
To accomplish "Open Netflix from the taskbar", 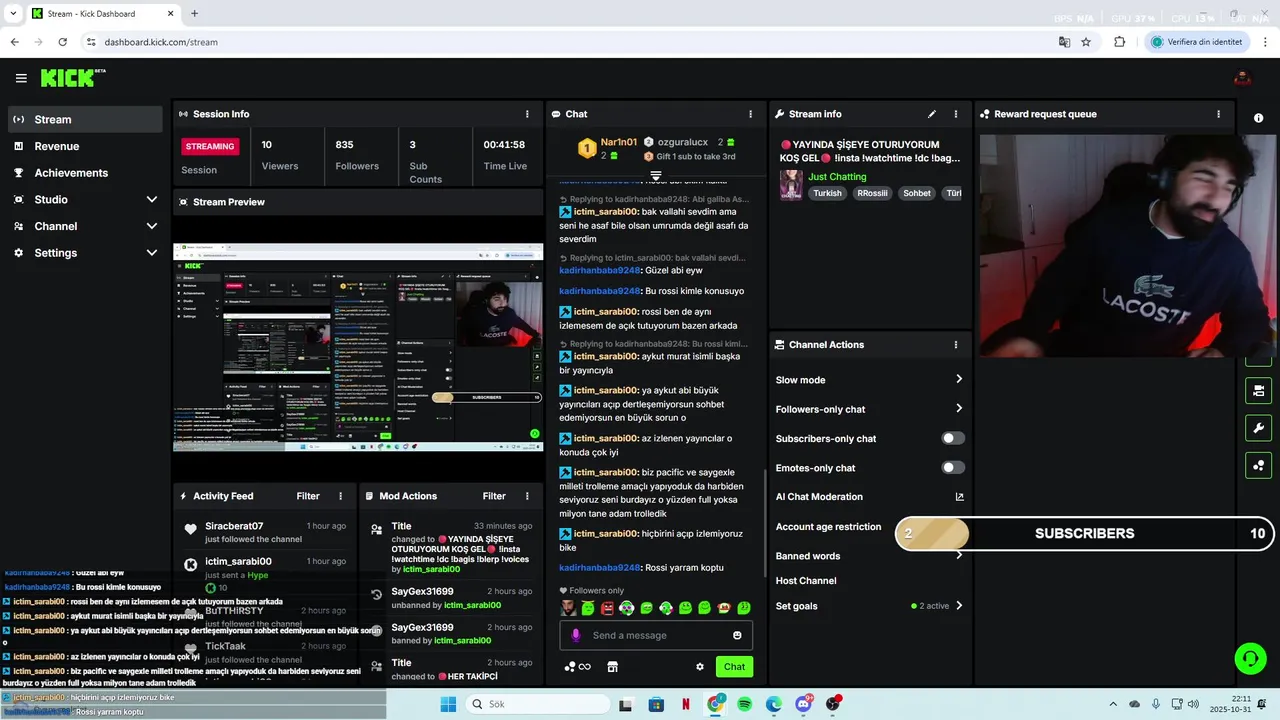I will click(685, 704).
